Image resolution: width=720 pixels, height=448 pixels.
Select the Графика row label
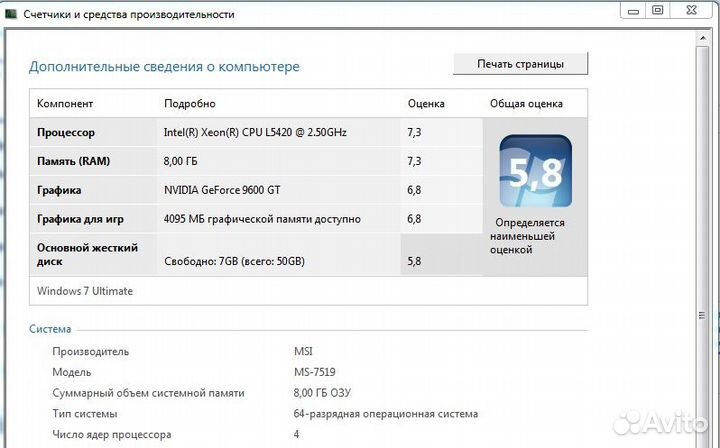tap(59, 190)
